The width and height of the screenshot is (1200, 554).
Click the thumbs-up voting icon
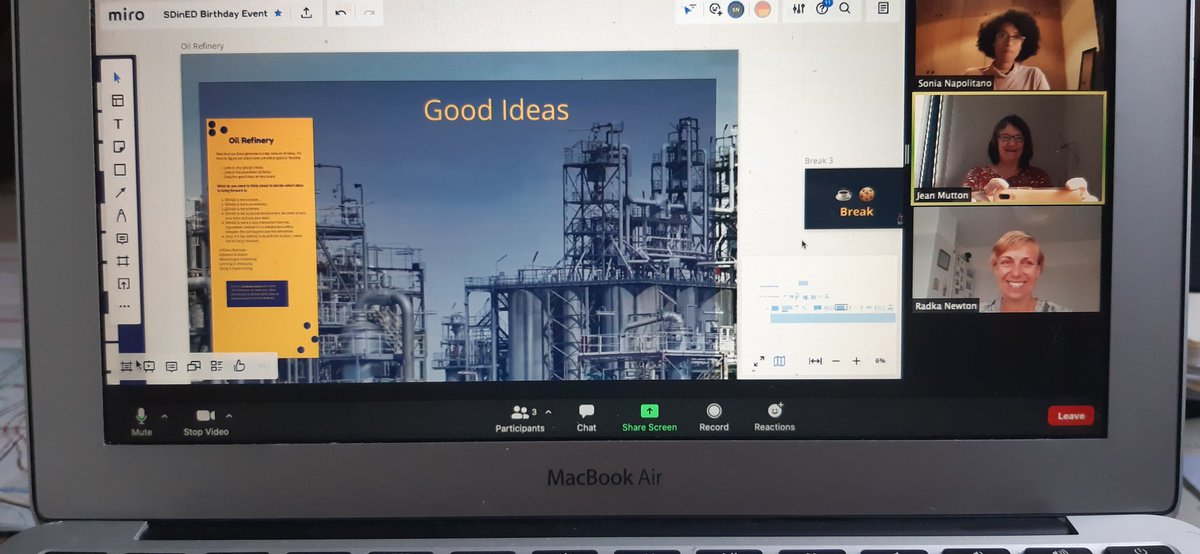[x=240, y=365]
